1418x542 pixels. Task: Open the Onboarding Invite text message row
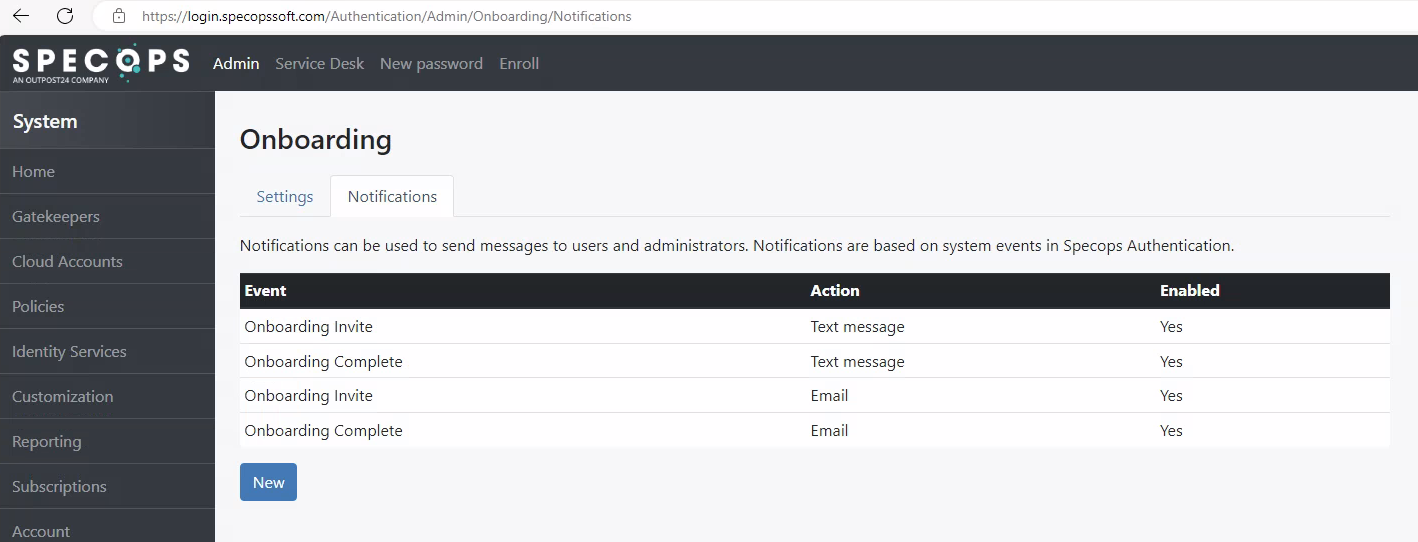pos(815,326)
